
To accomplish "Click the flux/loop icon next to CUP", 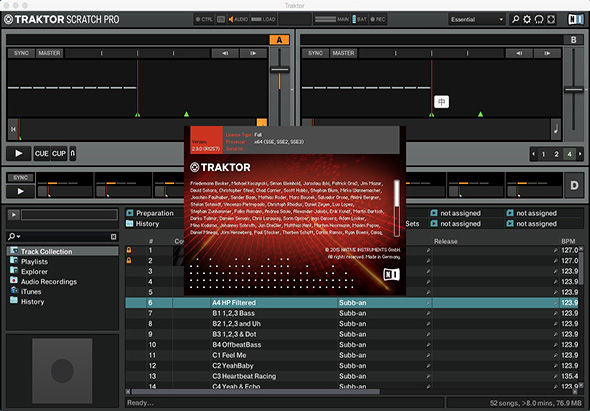I will [73, 154].
